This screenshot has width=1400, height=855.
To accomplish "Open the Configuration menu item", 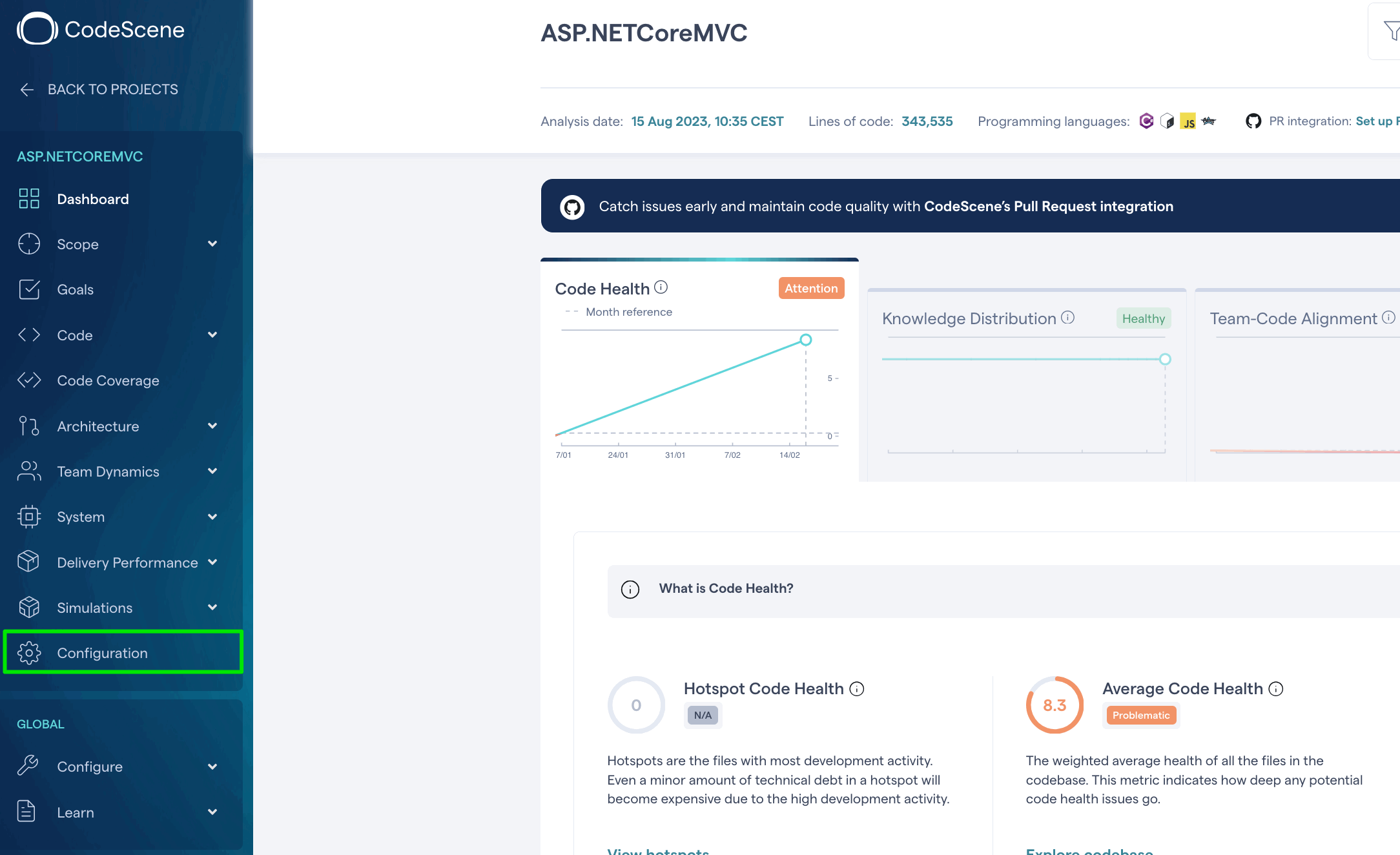I will coord(123,653).
